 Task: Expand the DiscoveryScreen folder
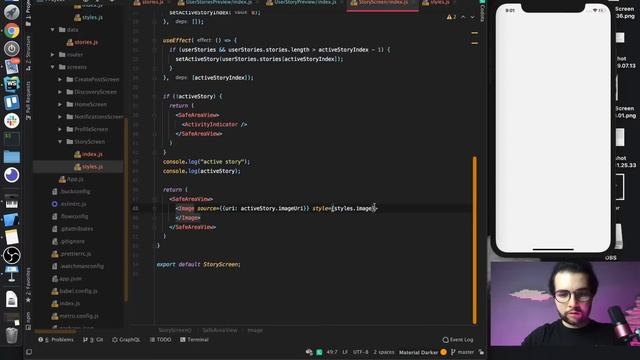pyautogui.click(x=60, y=92)
